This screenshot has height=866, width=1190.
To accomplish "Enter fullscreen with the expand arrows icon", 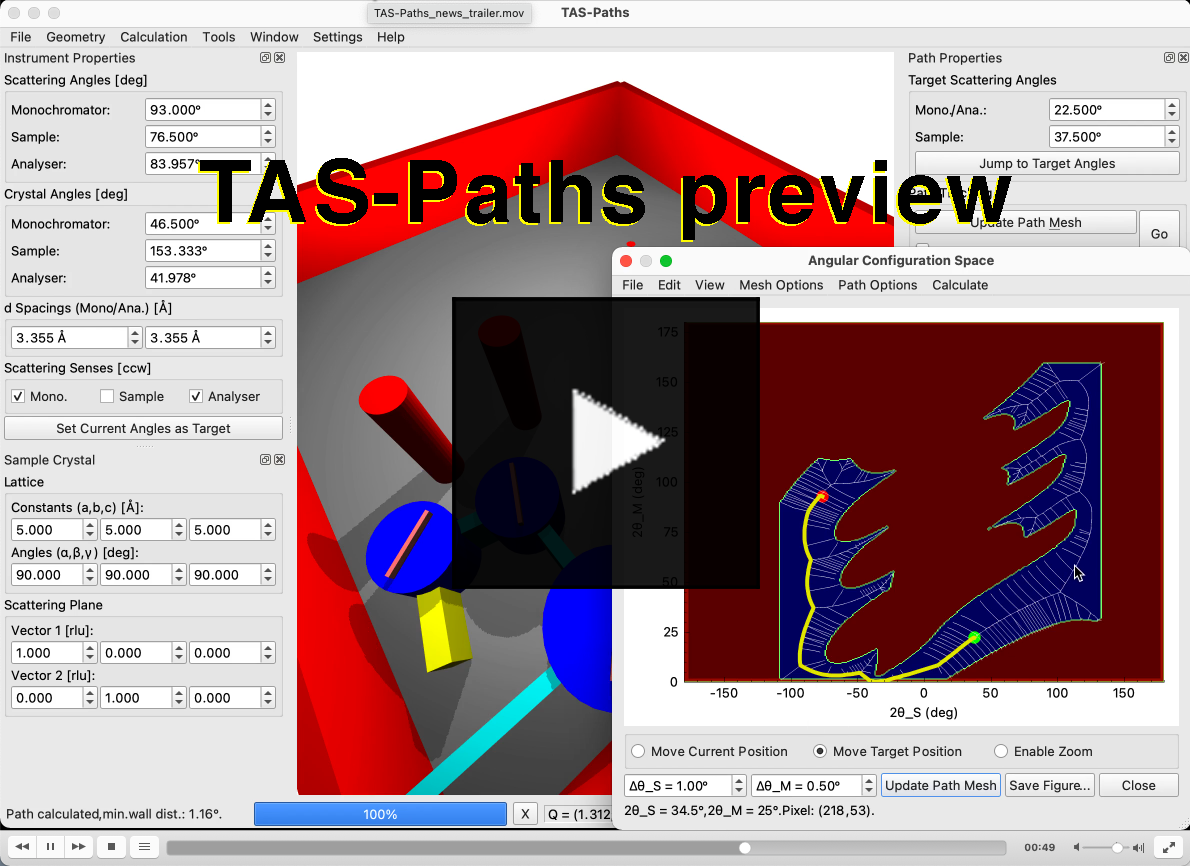I will coord(1167,847).
